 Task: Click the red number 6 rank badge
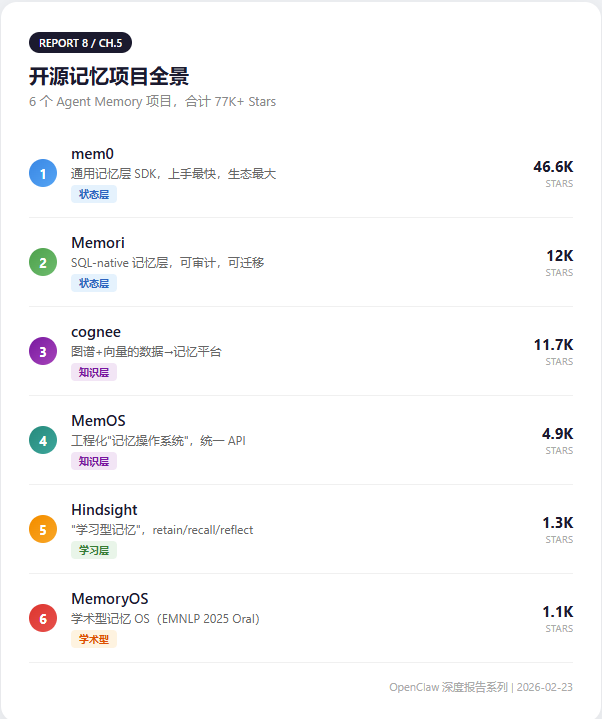click(43, 618)
